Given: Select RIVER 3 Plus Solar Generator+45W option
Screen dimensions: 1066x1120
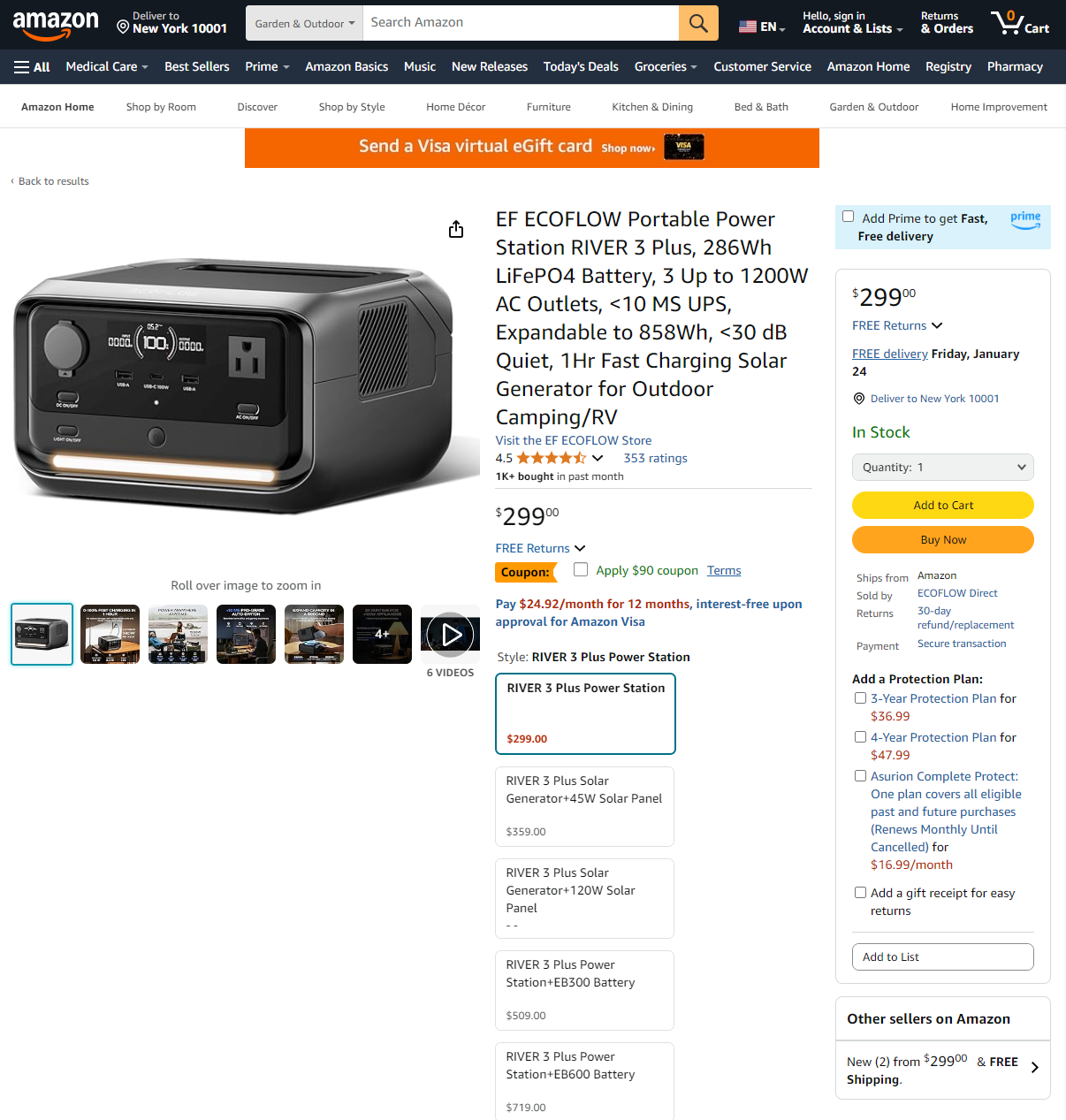Looking at the screenshot, I should 584,806.
